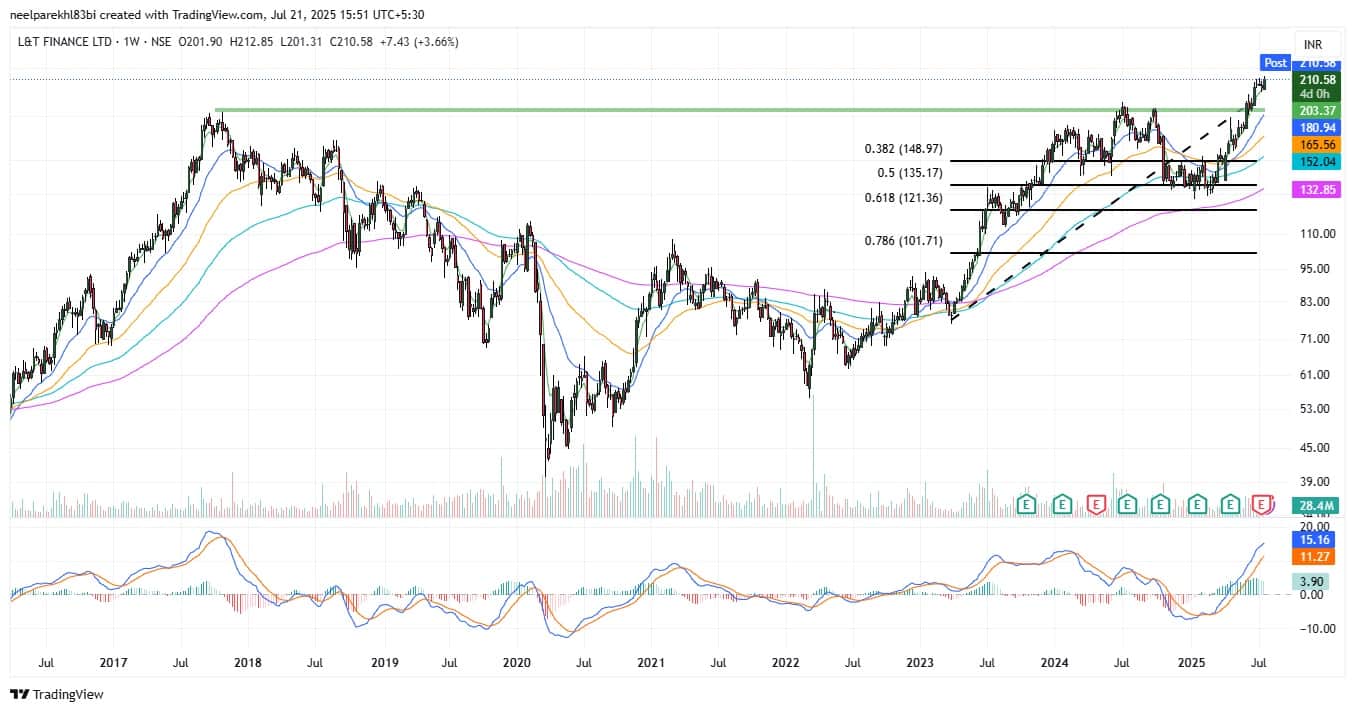Click the green earnings marker left of the last red one
This screenshot has height=712, width=1355.
click(1230, 504)
